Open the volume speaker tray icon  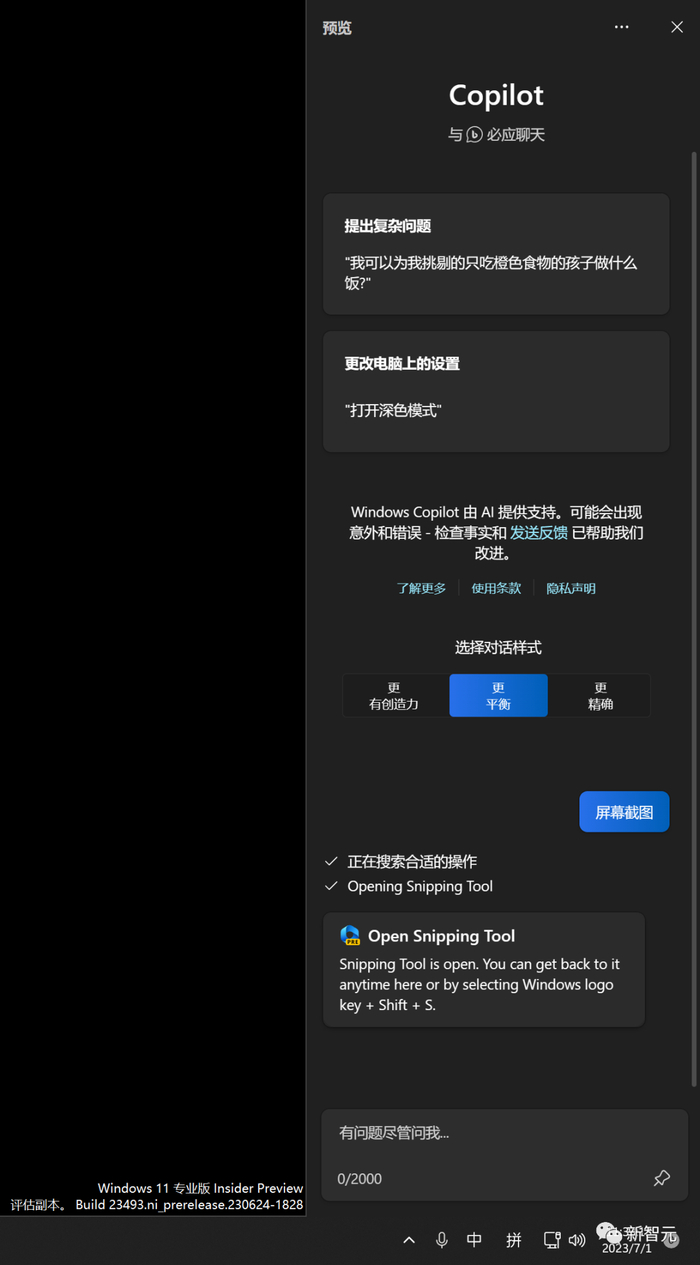(577, 1240)
